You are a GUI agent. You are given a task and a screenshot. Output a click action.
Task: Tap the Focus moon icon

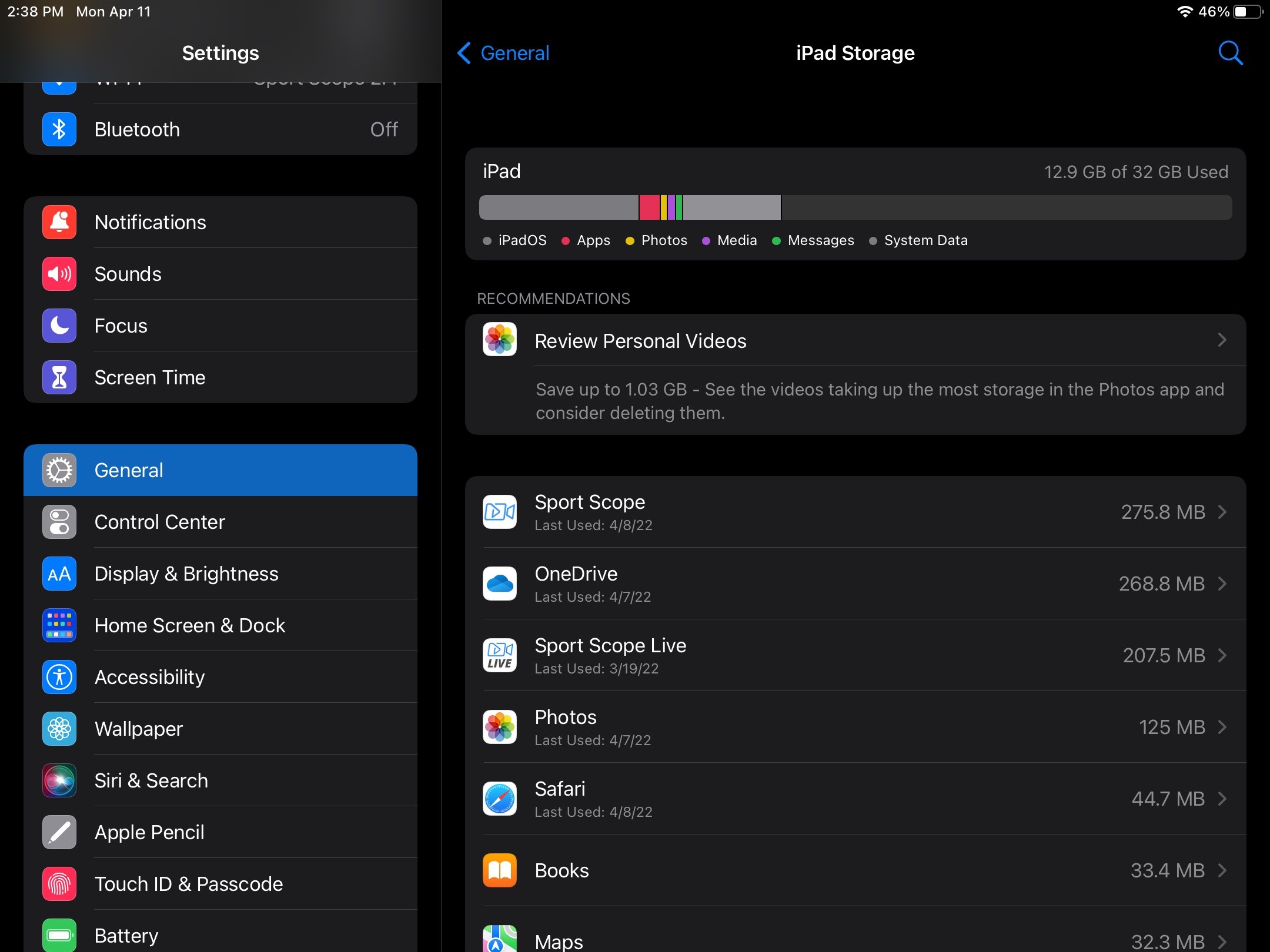point(59,326)
